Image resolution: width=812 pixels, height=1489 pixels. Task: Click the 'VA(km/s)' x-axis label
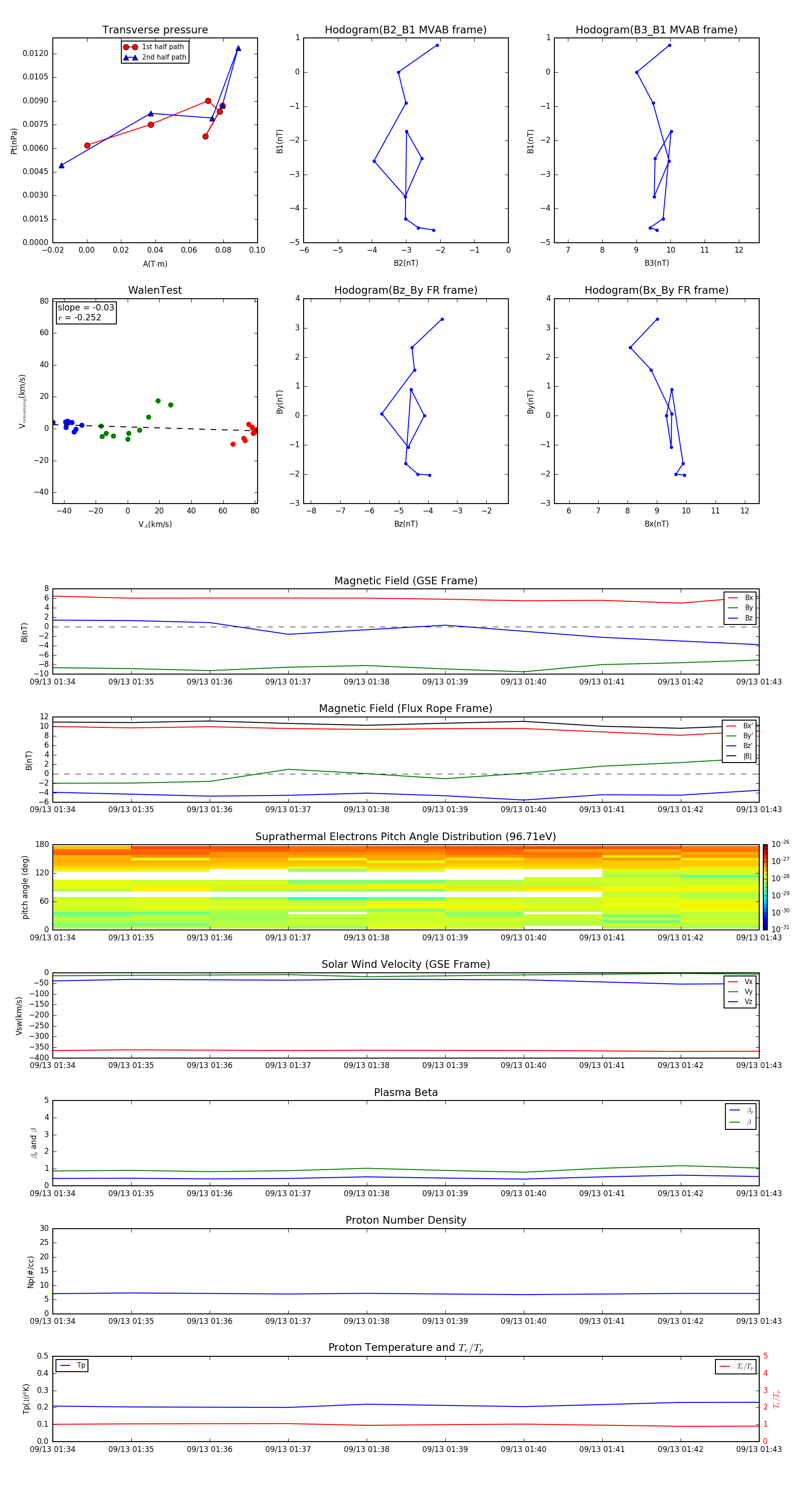[x=155, y=524]
